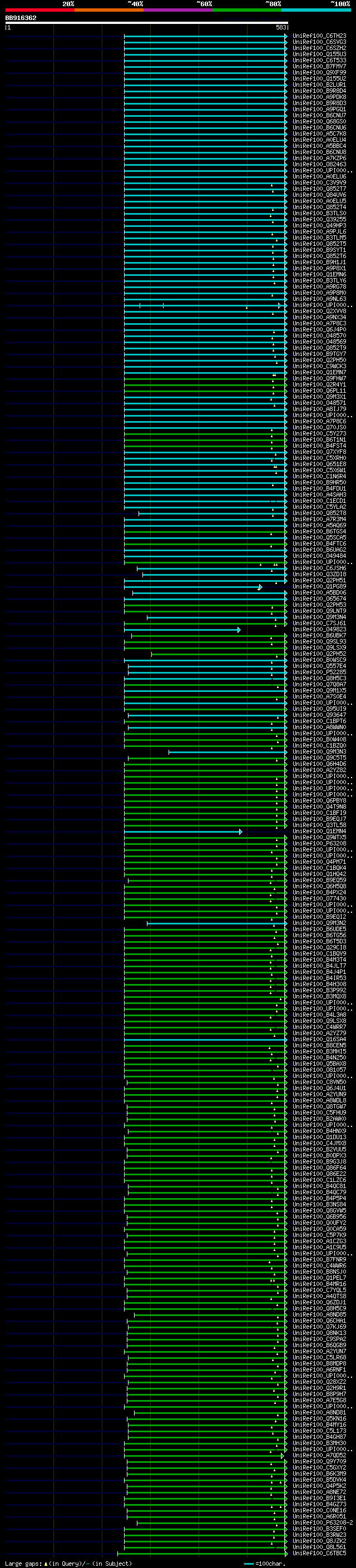Open hit UniRef100_B7FMV7
Screen dimensions: 356x1568
point(319,66)
